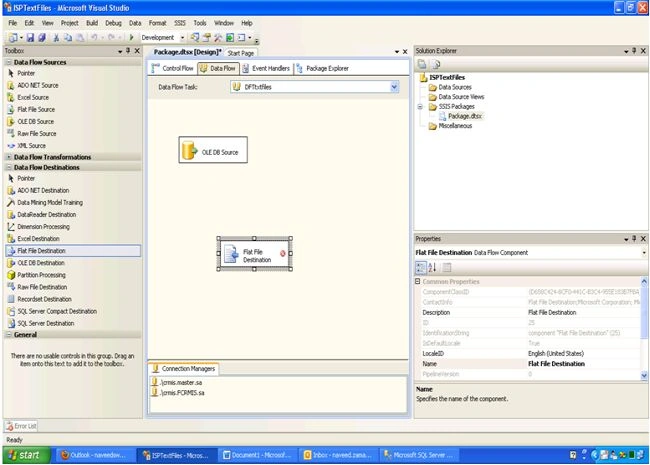Click the Cut scissors toolbar icon
Image resolution: width=650 pixels, height=465 pixels.
56,38
